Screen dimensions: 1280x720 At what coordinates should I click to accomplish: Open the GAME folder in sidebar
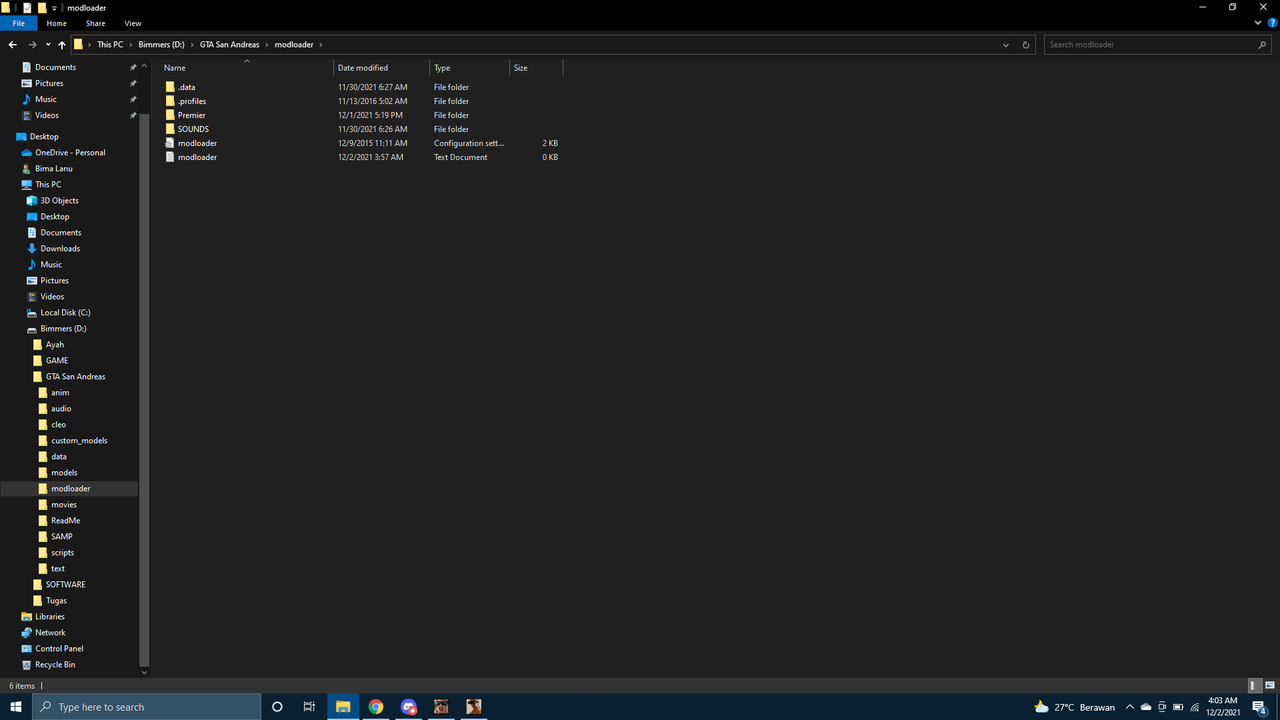57,360
